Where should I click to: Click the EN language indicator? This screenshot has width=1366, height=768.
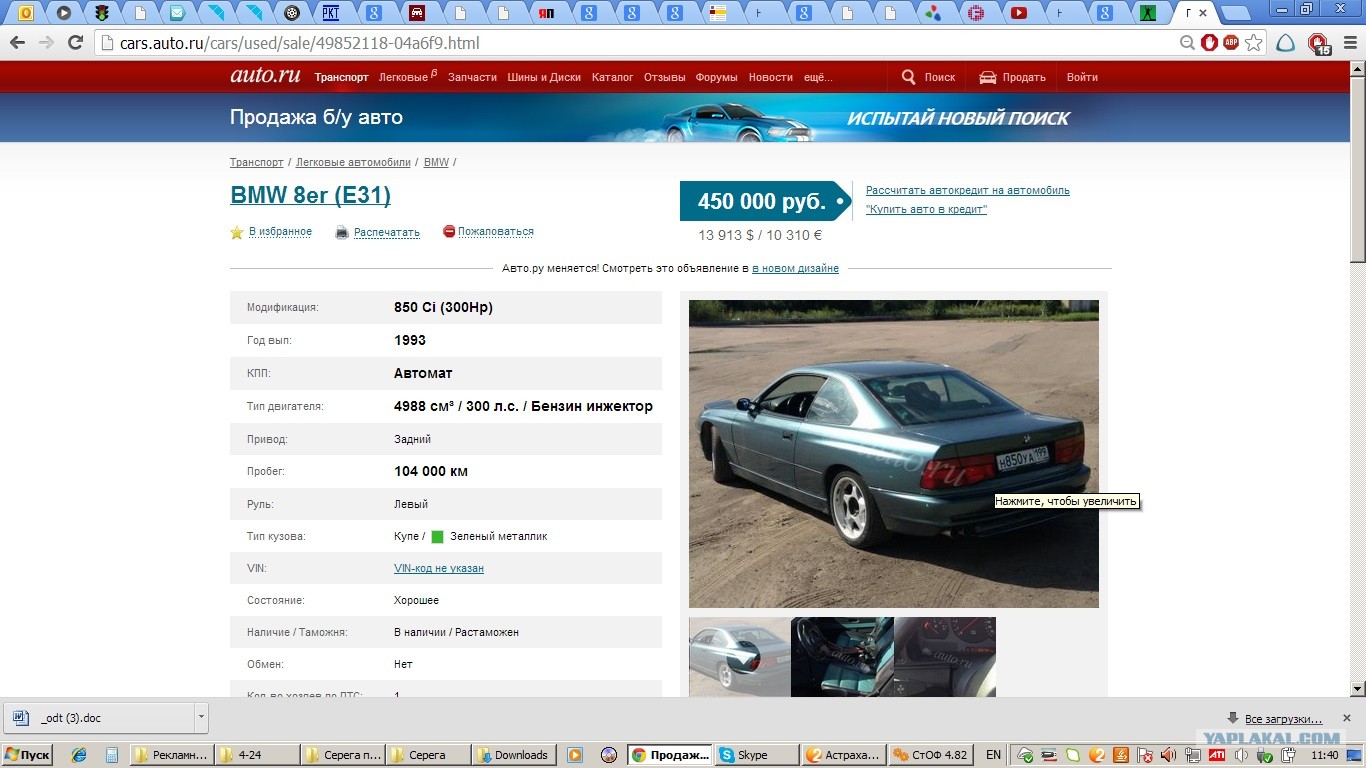click(x=993, y=755)
